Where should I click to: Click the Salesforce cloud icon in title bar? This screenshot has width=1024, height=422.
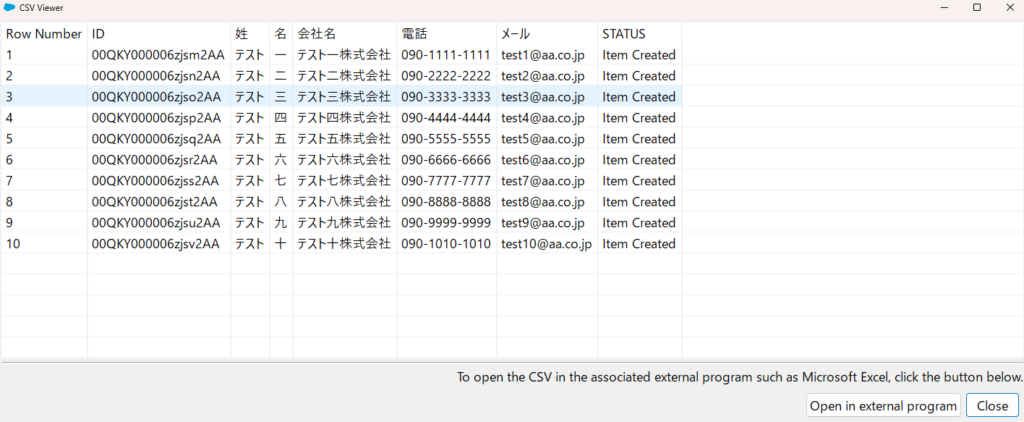pos(10,7)
